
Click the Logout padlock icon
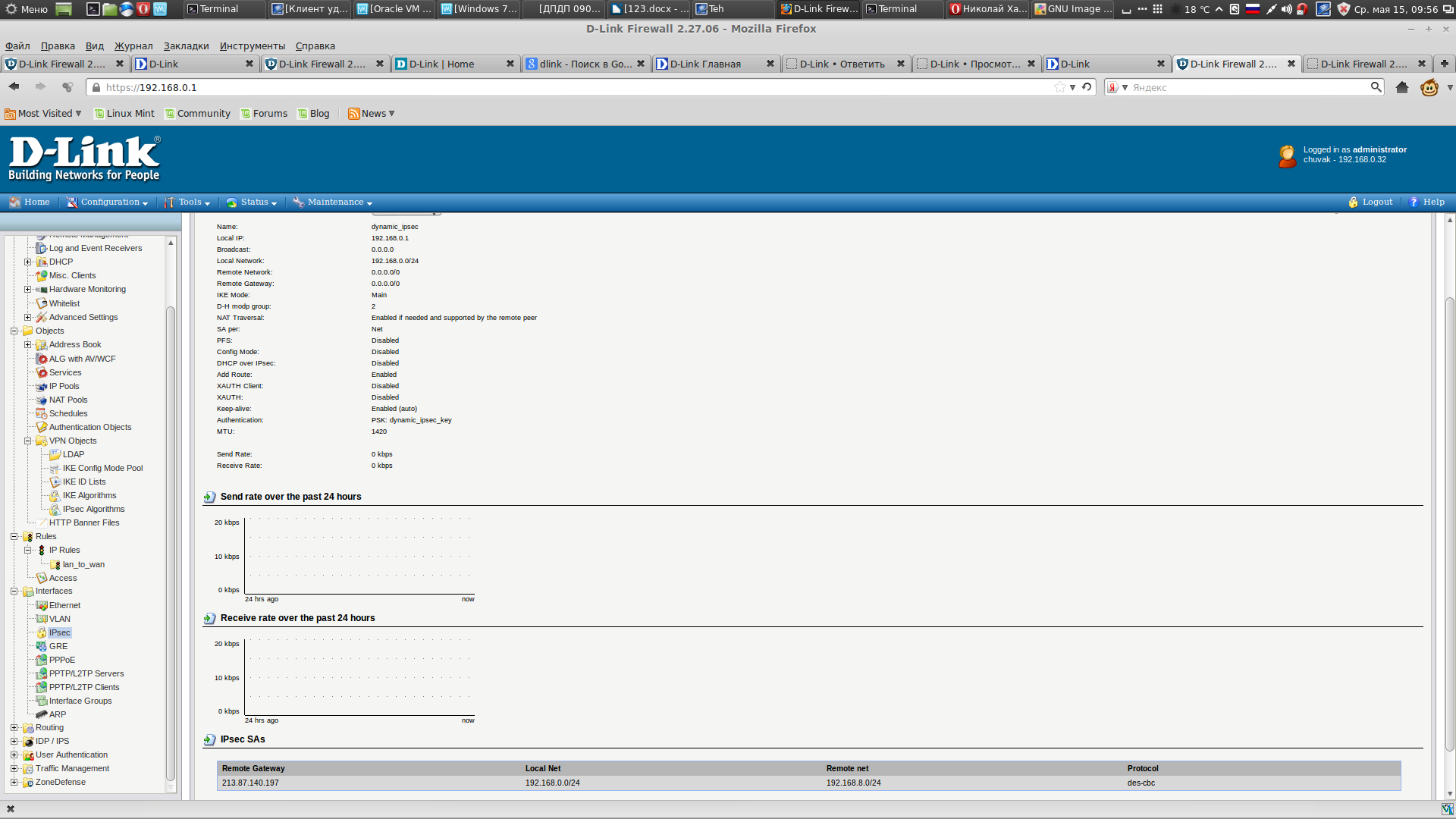(1353, 202)
